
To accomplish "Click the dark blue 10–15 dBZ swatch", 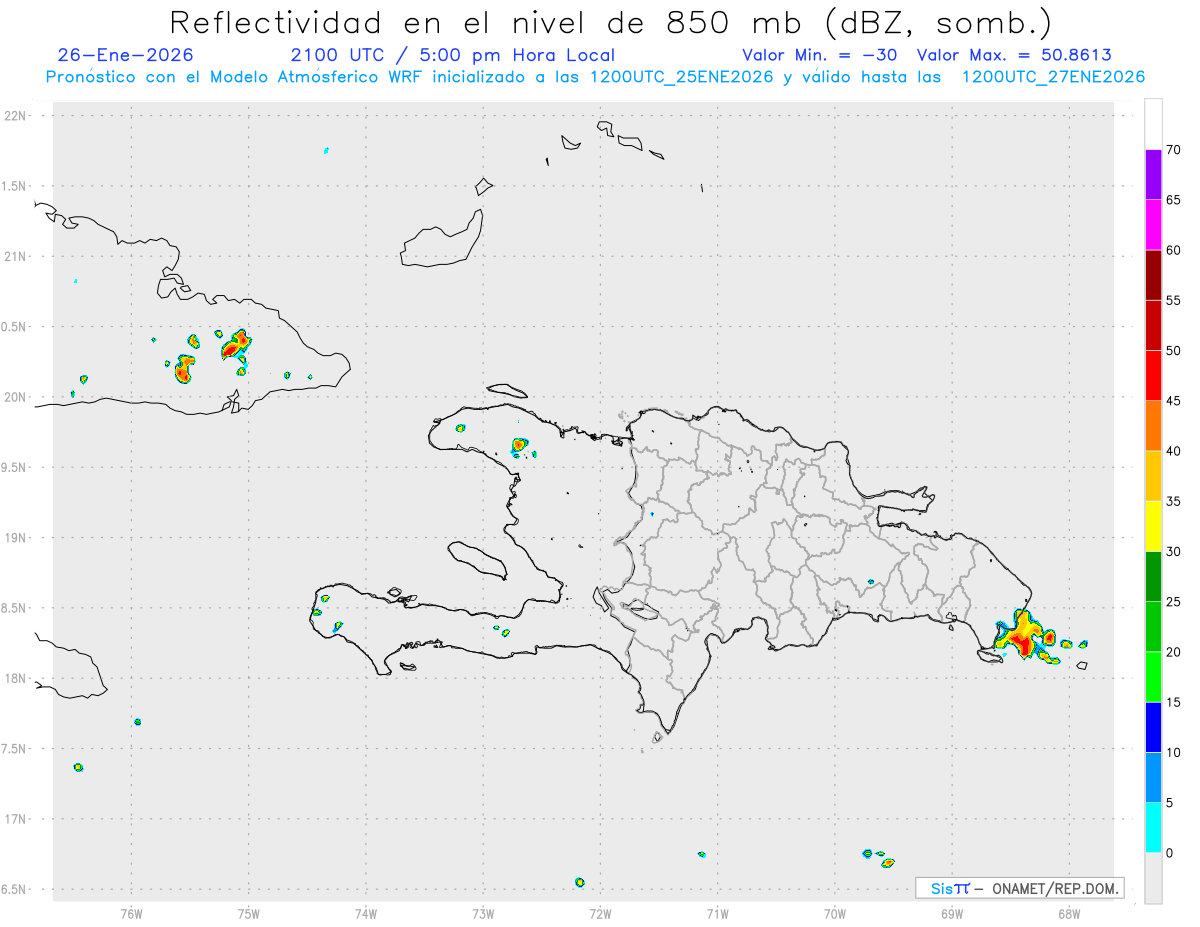I will tap(1153, 727).
